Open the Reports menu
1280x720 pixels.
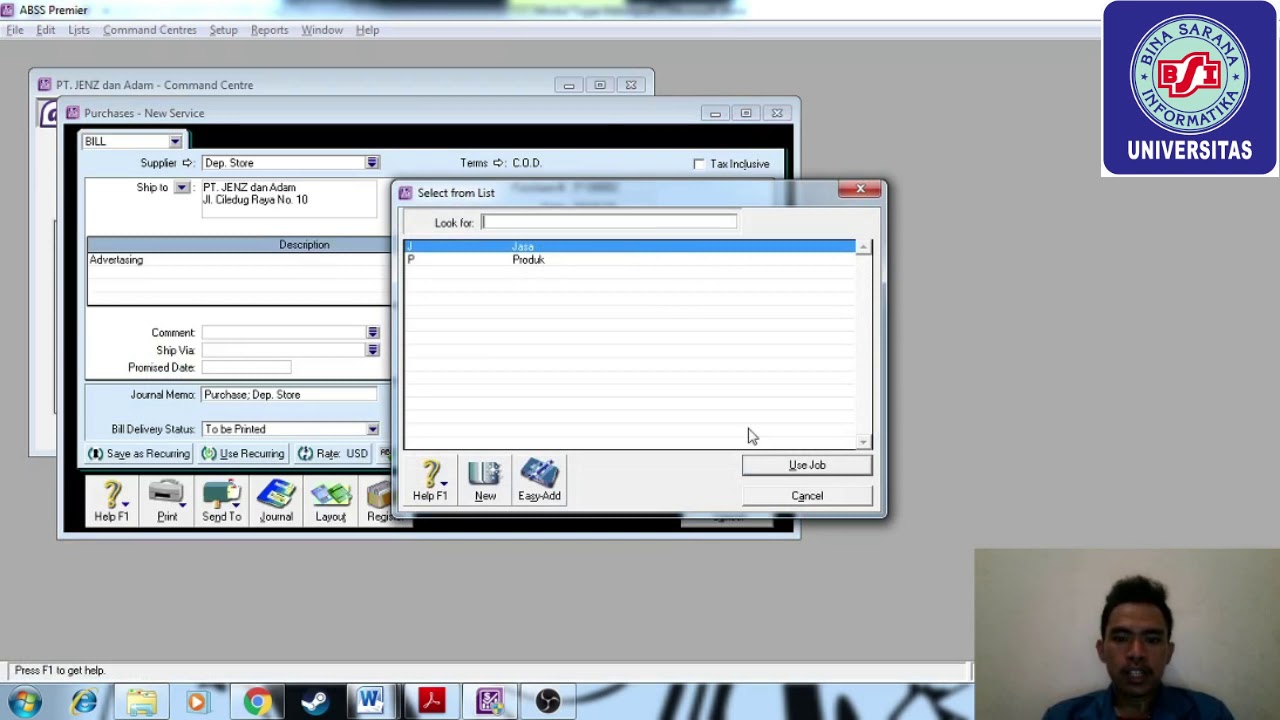tap(269, 30)
